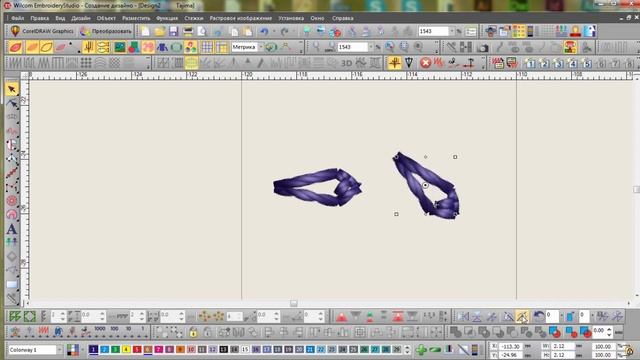This screenshot has height=360, width=640.
Task: Activate numbered view preset 3
Action: [x=559, y=63]
